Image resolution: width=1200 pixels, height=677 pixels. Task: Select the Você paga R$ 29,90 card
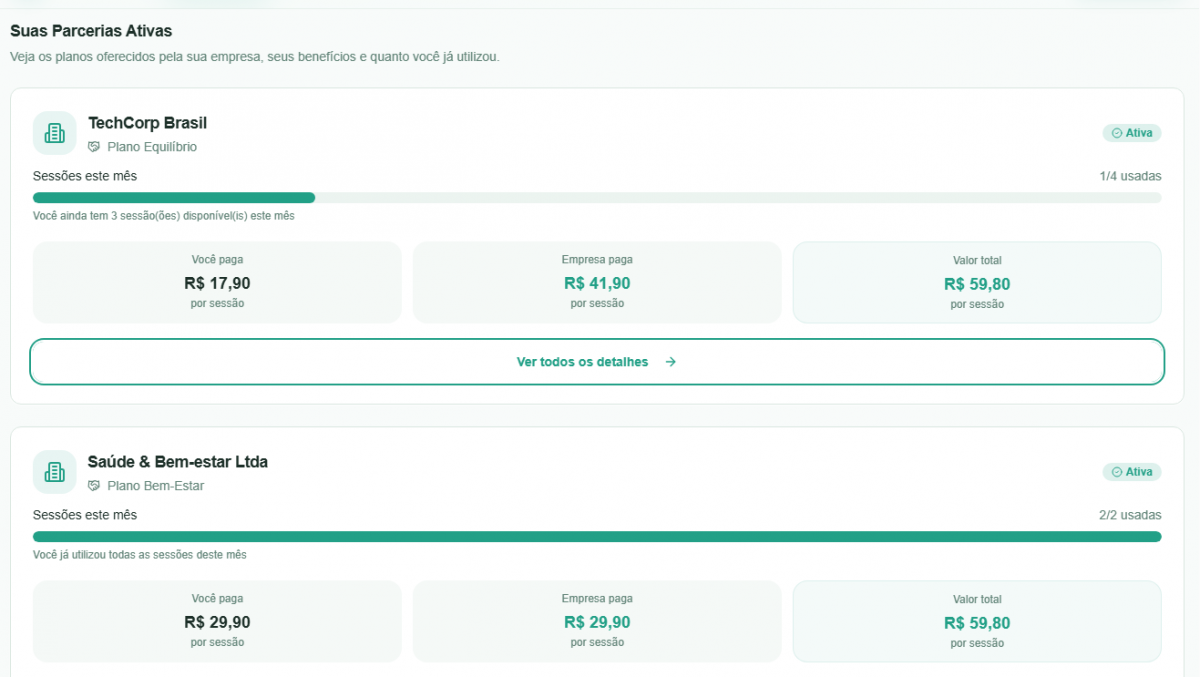[x=217, y=621]
